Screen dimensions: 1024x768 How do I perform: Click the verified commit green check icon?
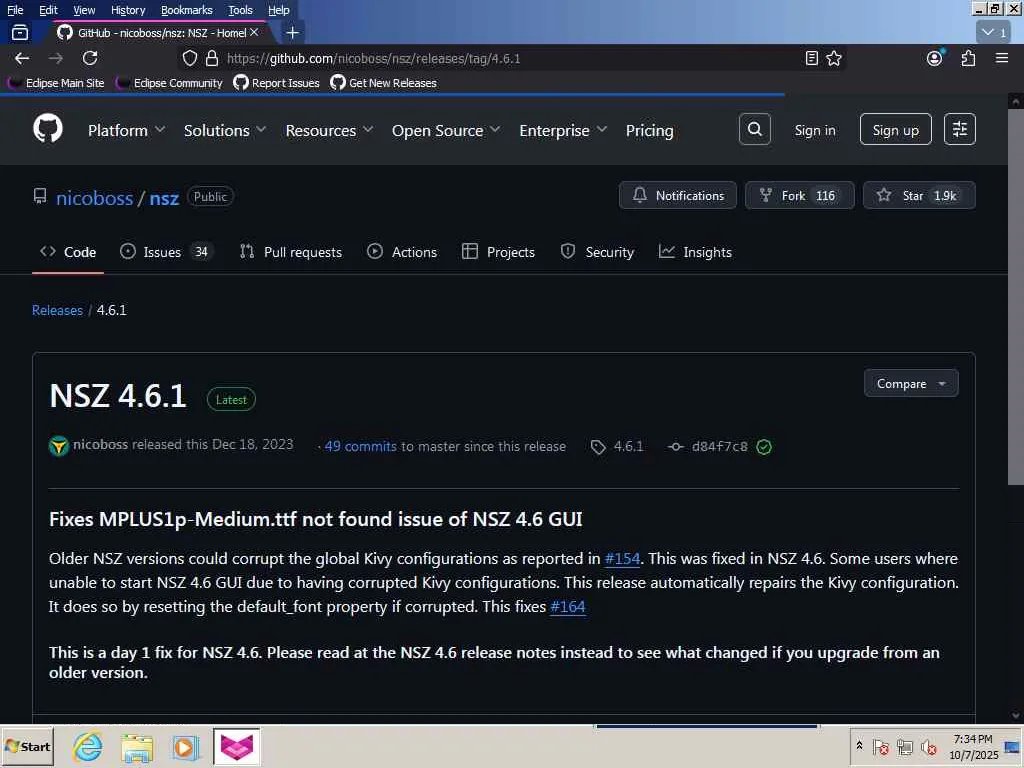pos(763,447)
